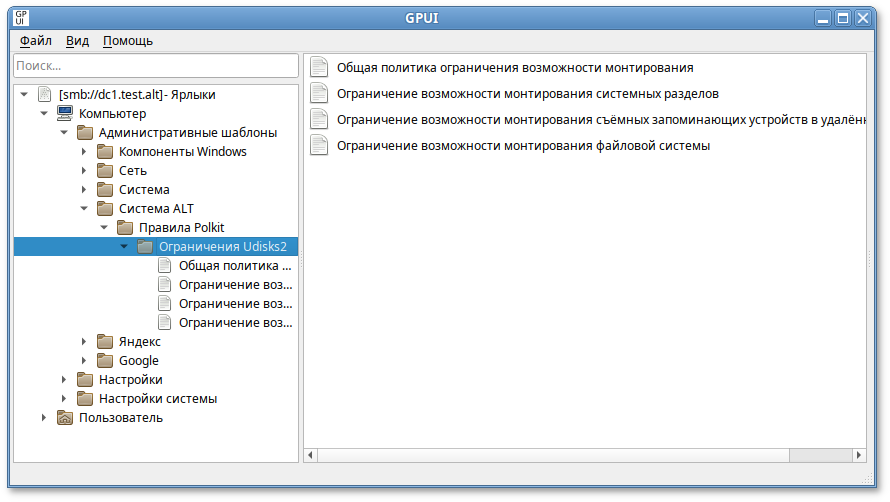The width and height of the screenshot is (890, 502).
Task: Select the Компоненты Windows tree item
Action: 183,152
